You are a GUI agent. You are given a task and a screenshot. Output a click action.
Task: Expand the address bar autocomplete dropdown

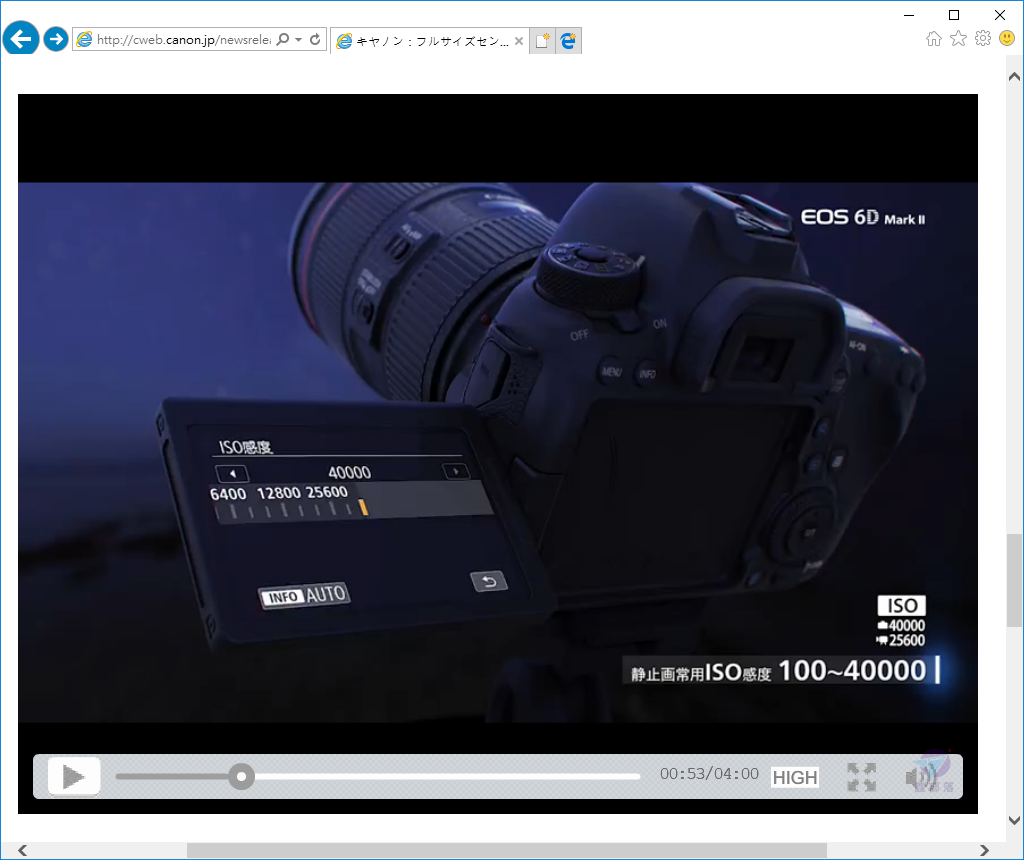[298, 40]
